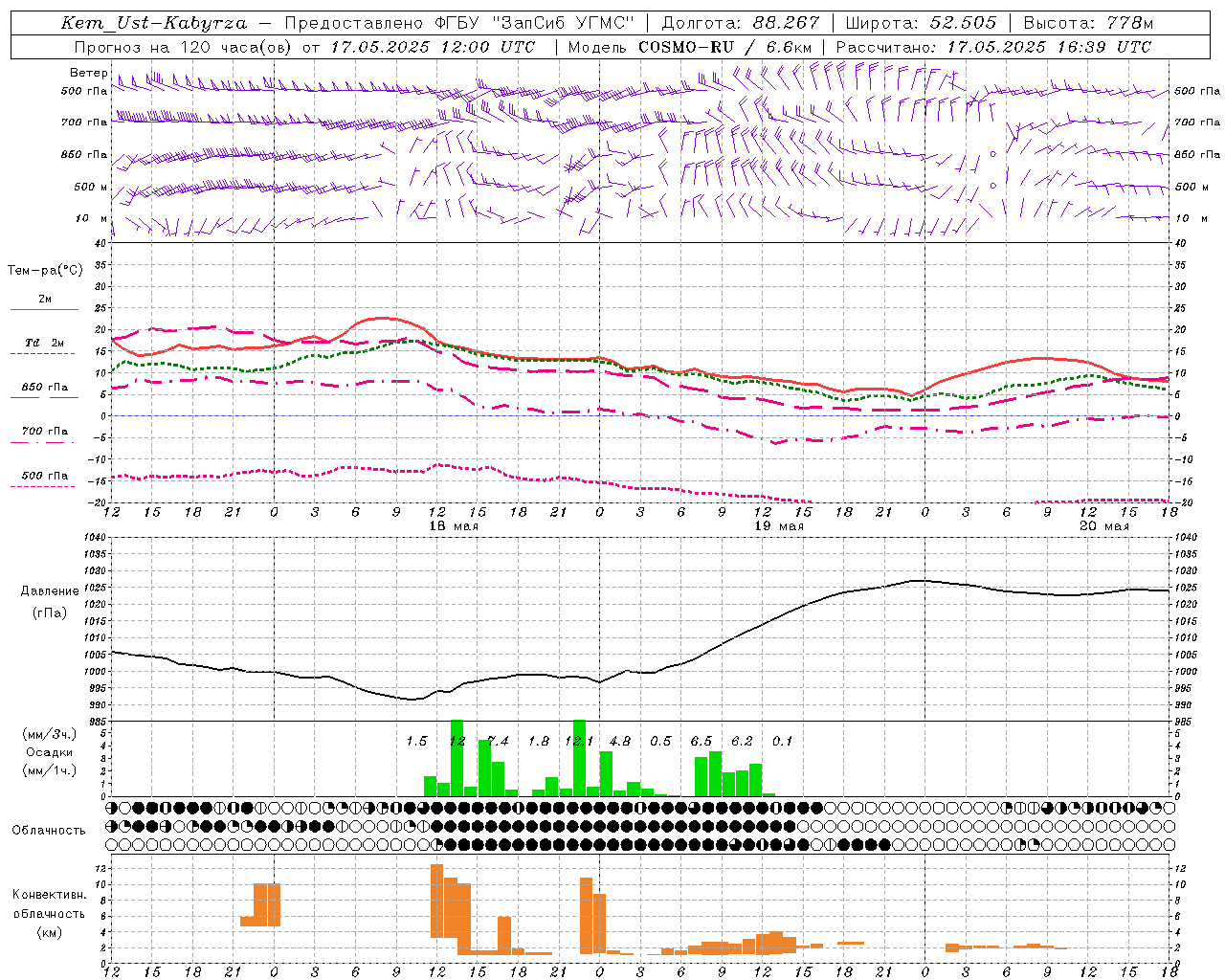The image size is (1225, 980).
Task: Click the forecast start 17.05.2025 12:00 UTC
Action: (433, 47)
